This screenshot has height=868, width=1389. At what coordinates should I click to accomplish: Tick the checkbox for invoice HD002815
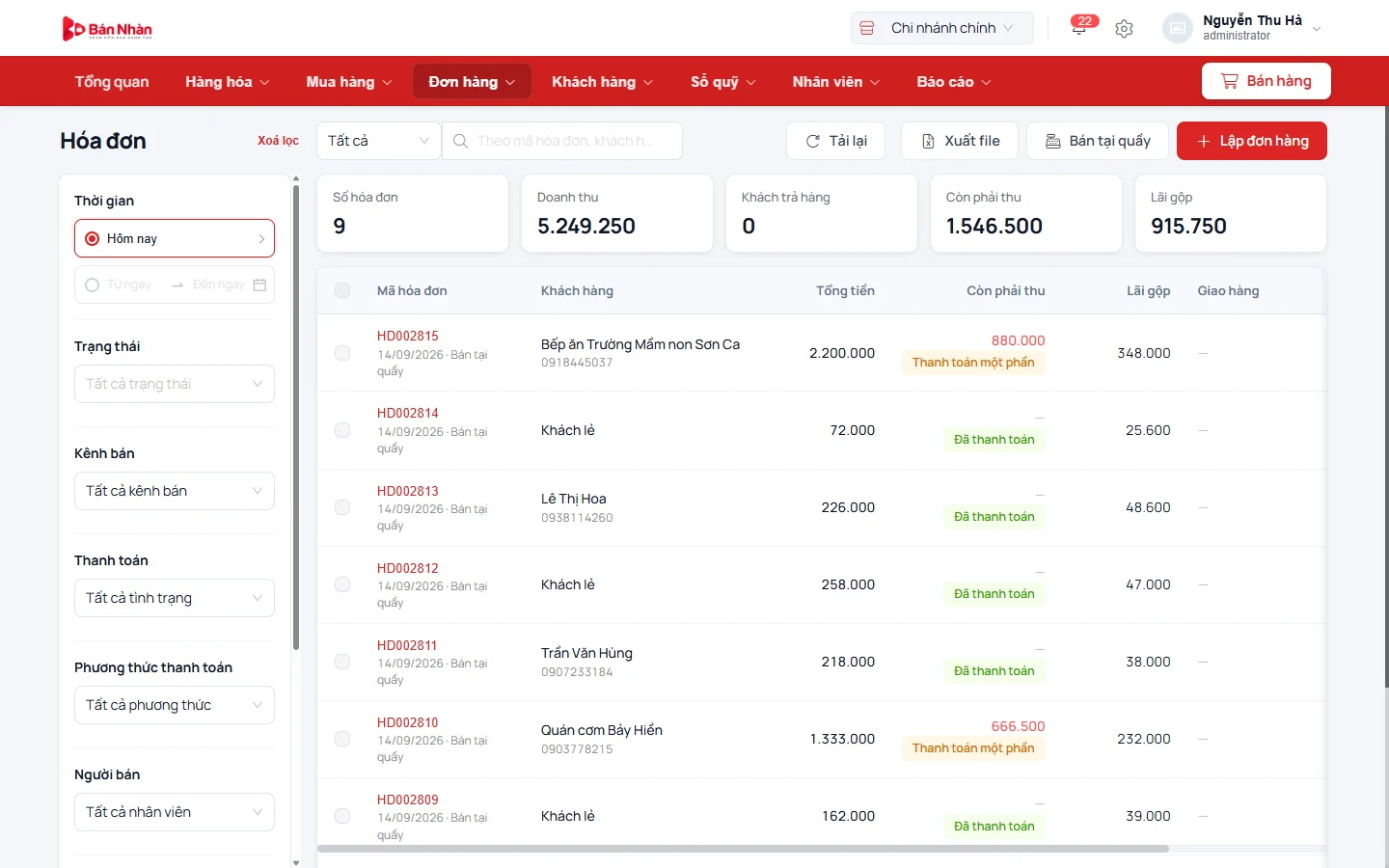(x=342, y=353)
